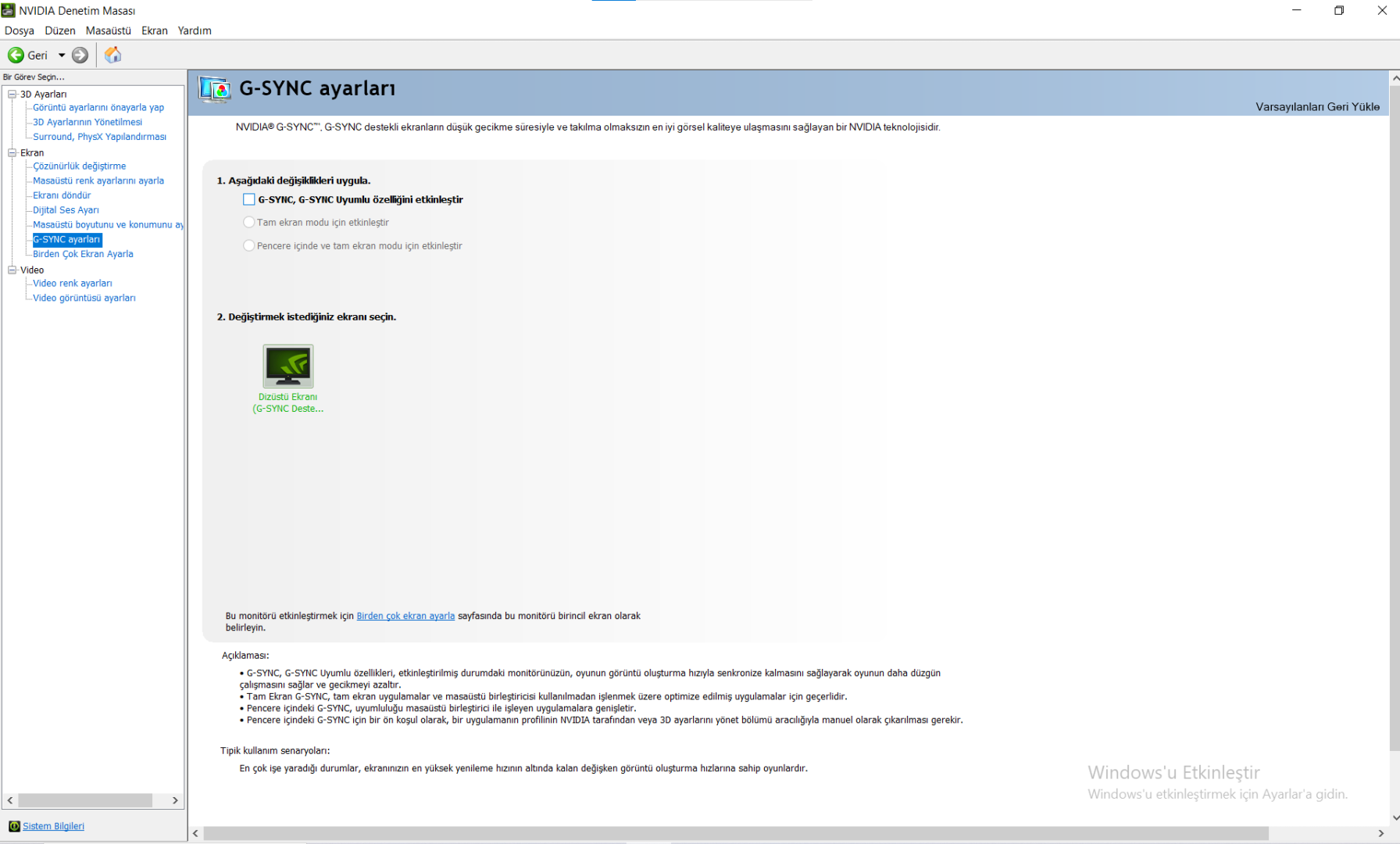Minimize the NVIDIA Denetim Masası window
The image size is (1400, 844).
click(x=1297, y=10)
